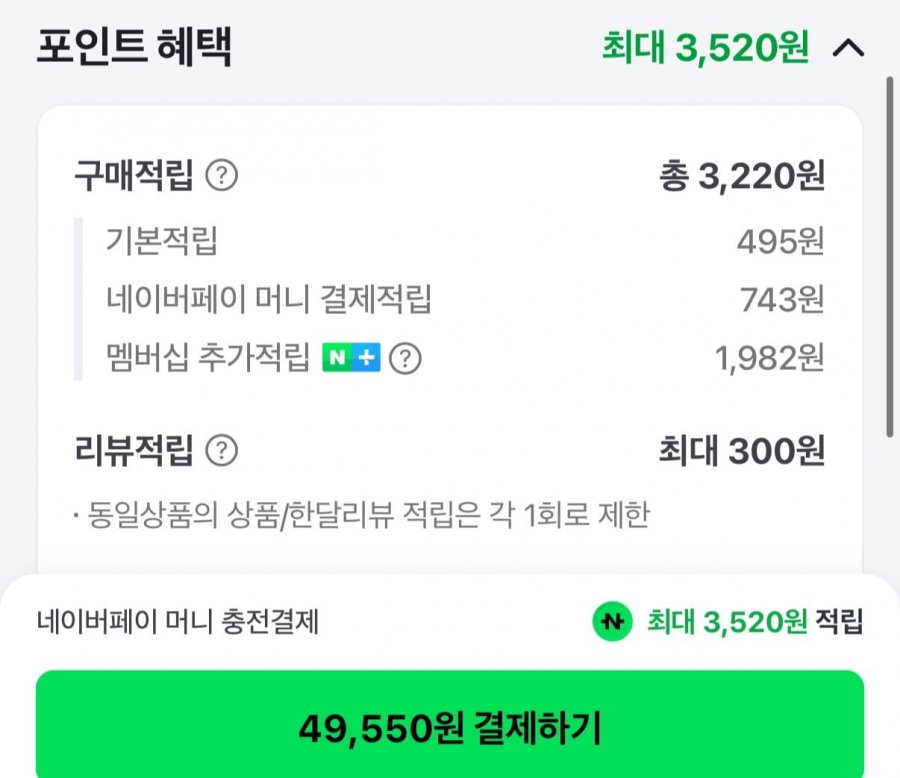Click the N+ membership badge icon
The image size is (900, 778).
pos(351,358)
